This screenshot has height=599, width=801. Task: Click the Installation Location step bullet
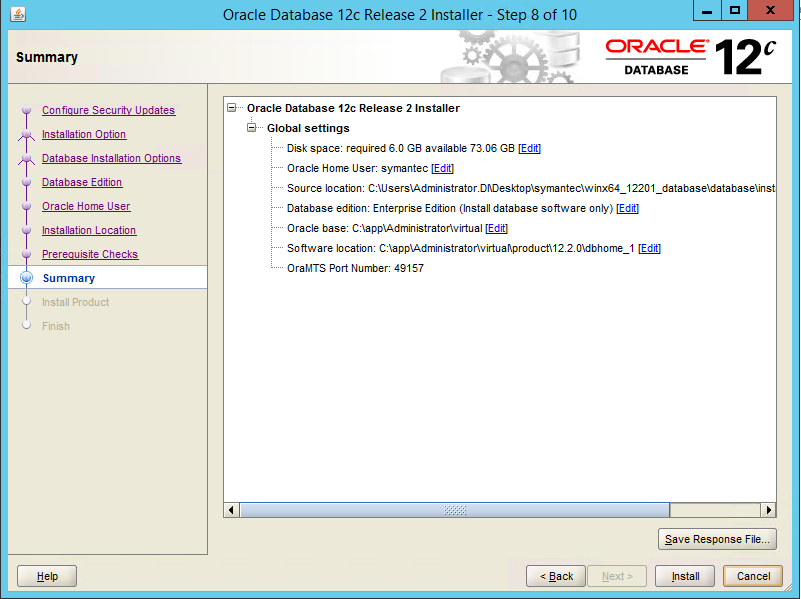[x=27, y=230]
